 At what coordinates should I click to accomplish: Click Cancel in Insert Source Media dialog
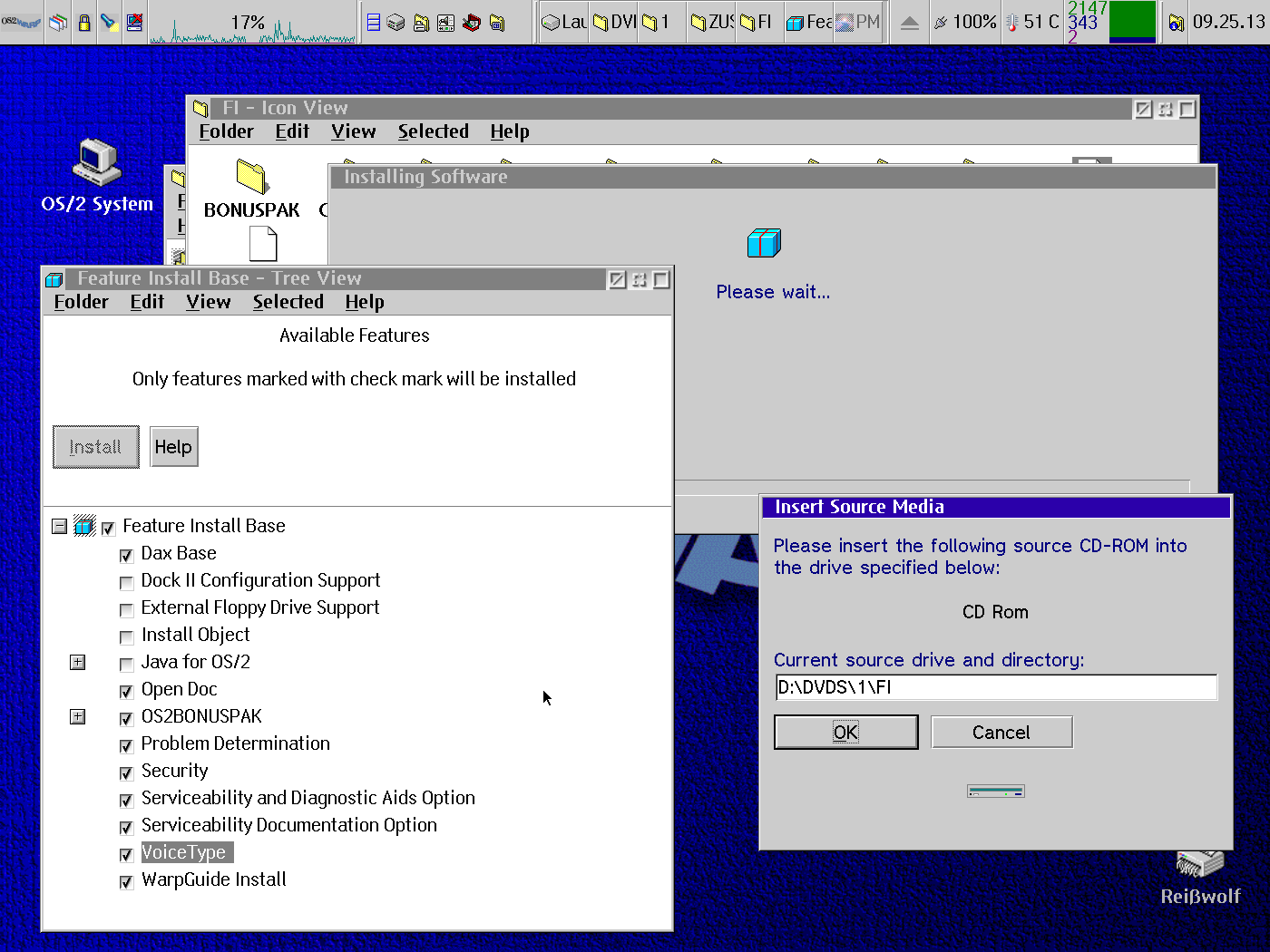pyautogui.click(x=1001, y=733)
